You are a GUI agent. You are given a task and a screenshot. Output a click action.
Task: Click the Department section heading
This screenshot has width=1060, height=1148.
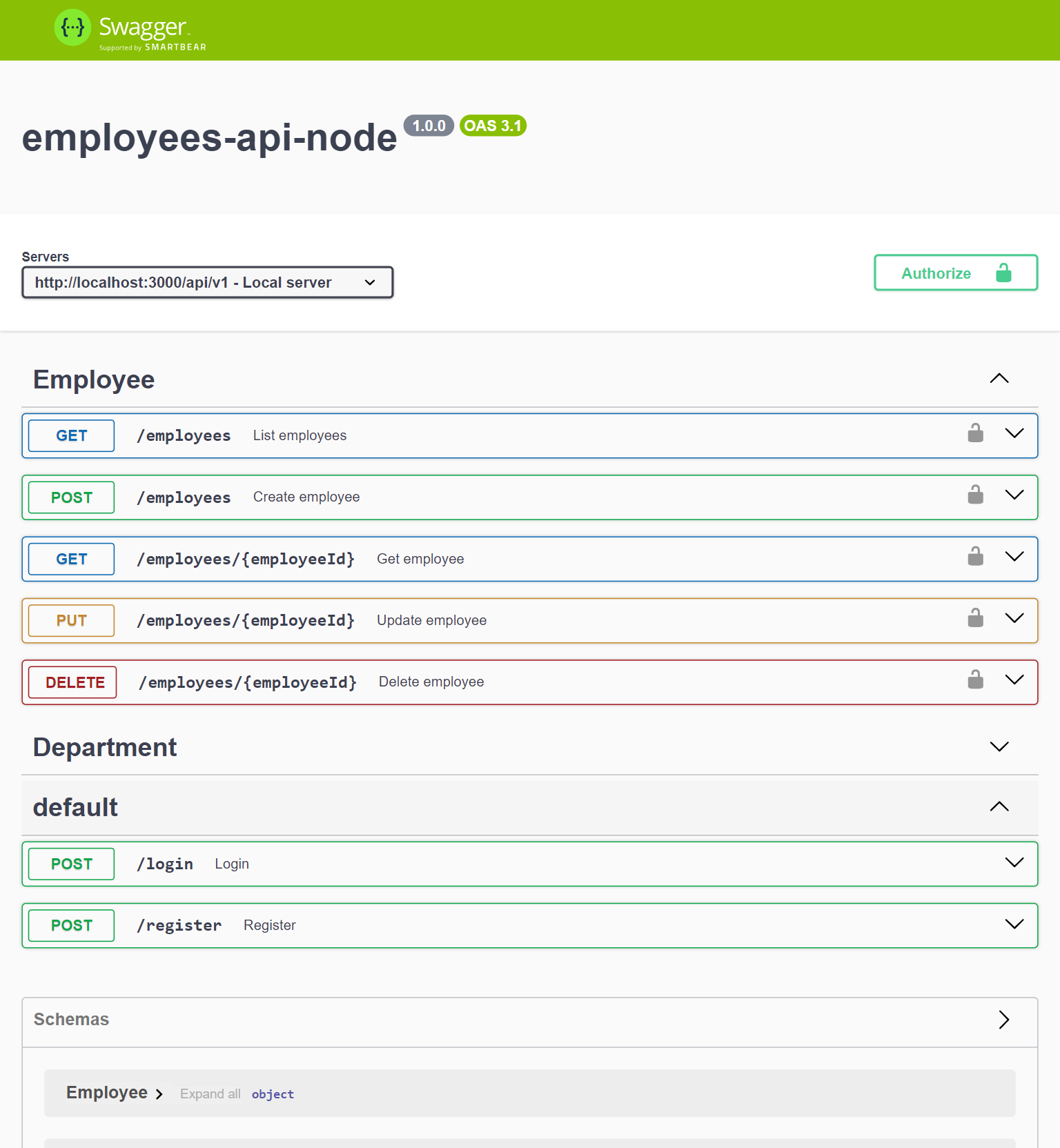pyautogui.click(x=105, y=747)
